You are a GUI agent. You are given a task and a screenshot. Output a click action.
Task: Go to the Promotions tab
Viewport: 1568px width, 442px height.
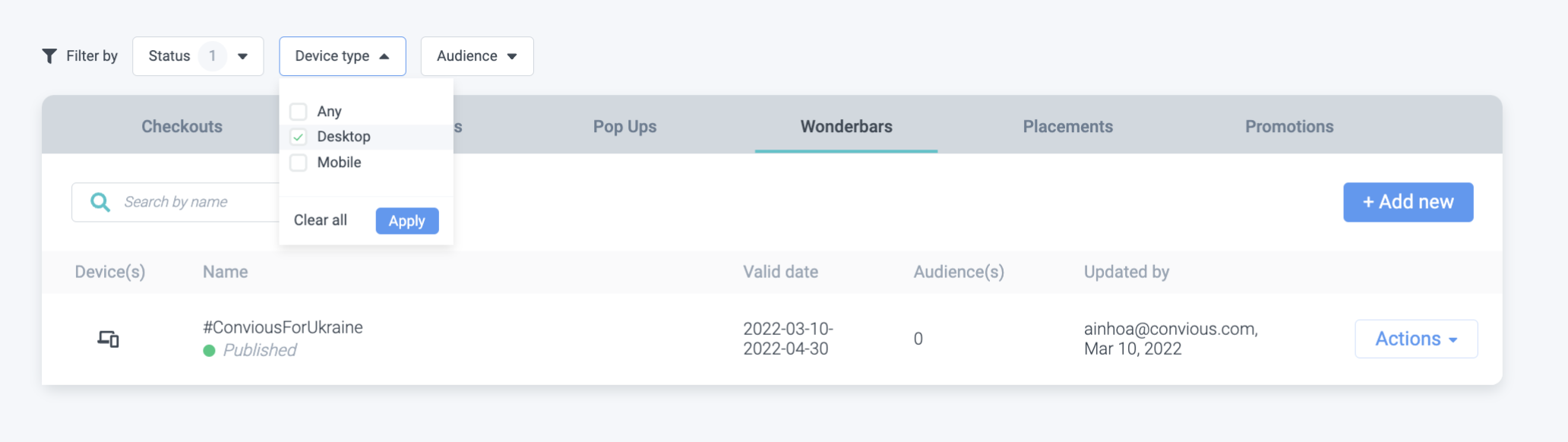pyautogui.click(x=1288, y=127)
